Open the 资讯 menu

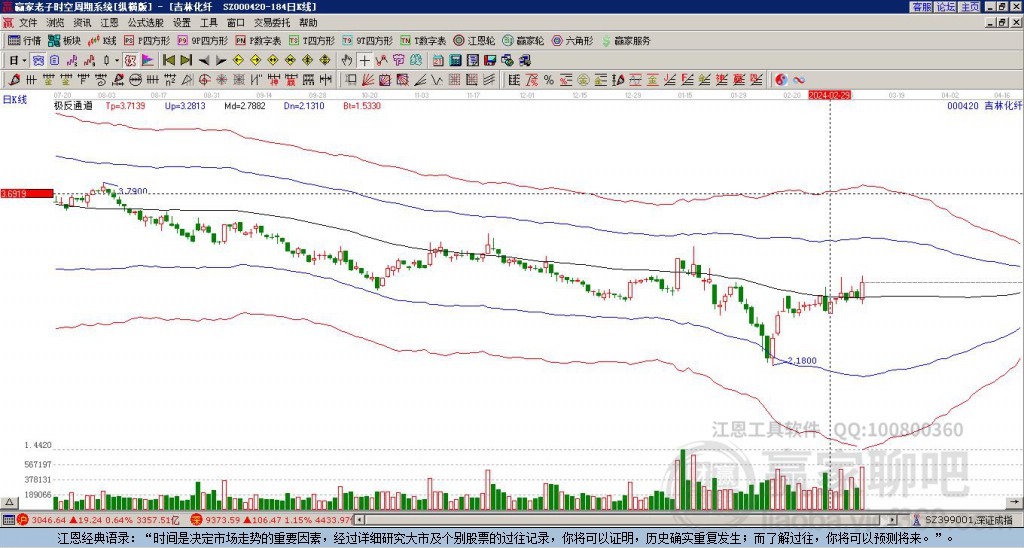coord(82,23)
